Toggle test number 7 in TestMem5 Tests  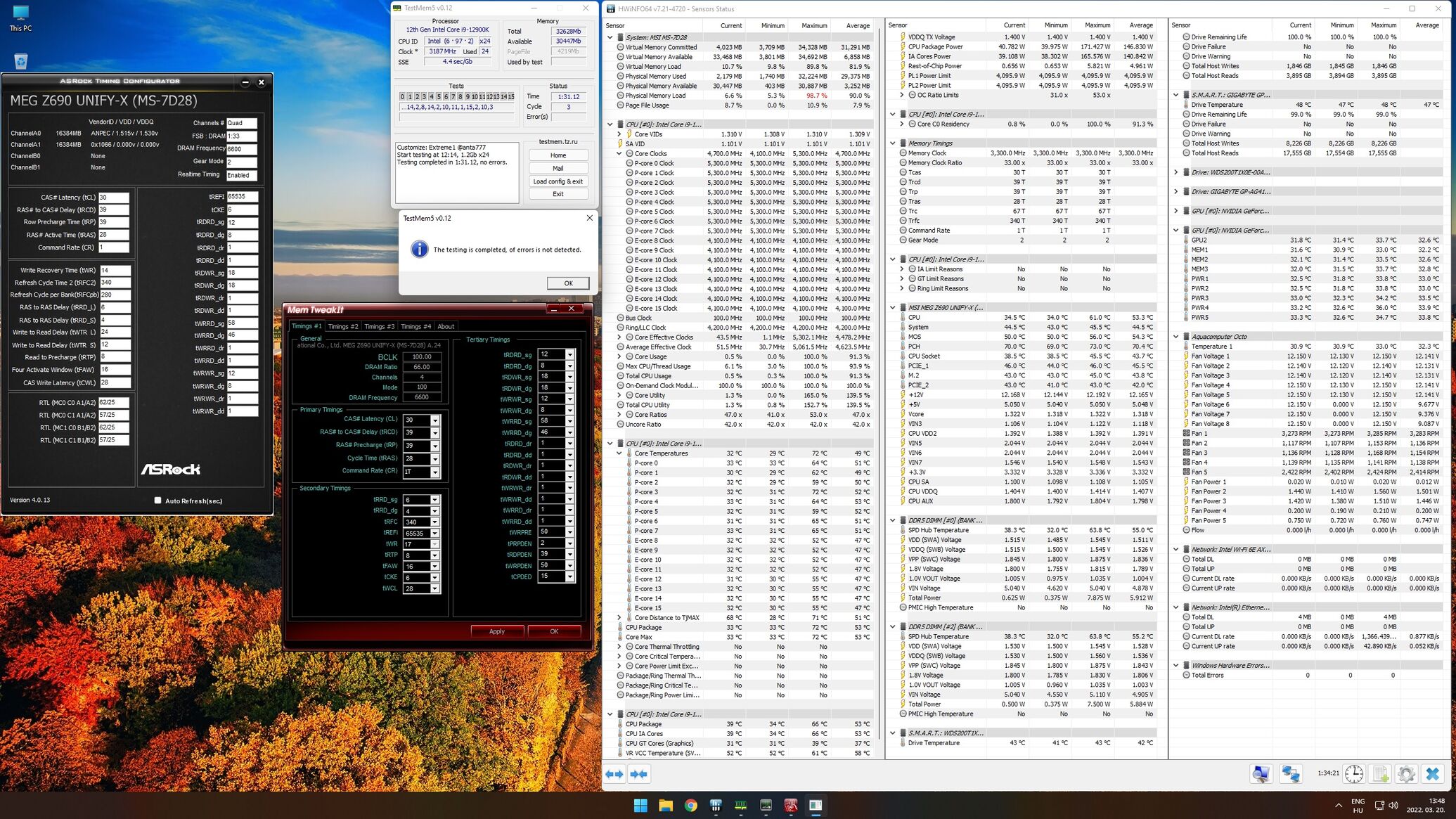[453, 97]
